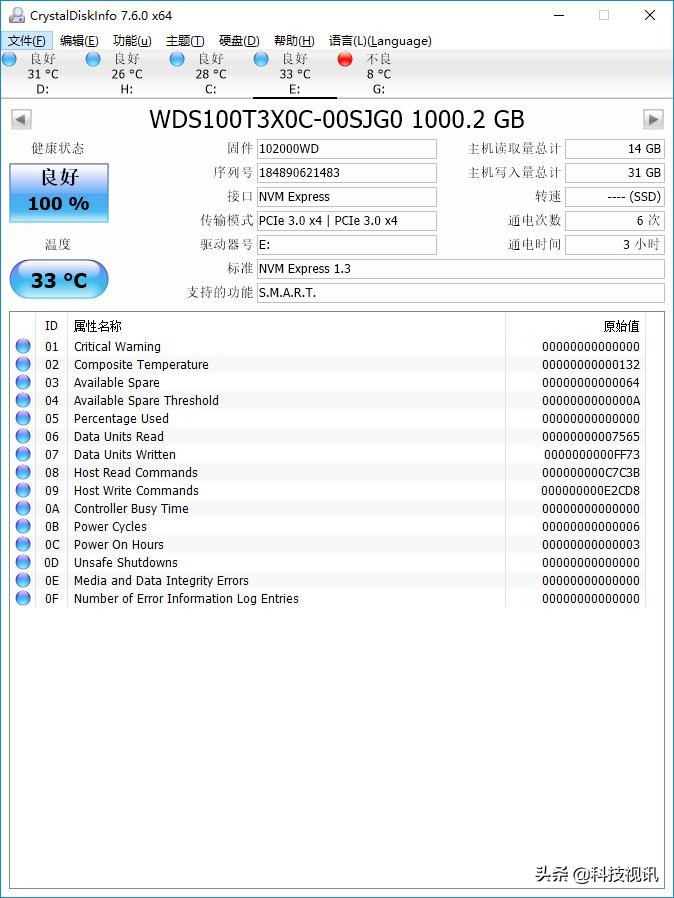This screenshot has height=898, width=674.
Task: Go to next disk with right arrow
Action: (653, 120)
